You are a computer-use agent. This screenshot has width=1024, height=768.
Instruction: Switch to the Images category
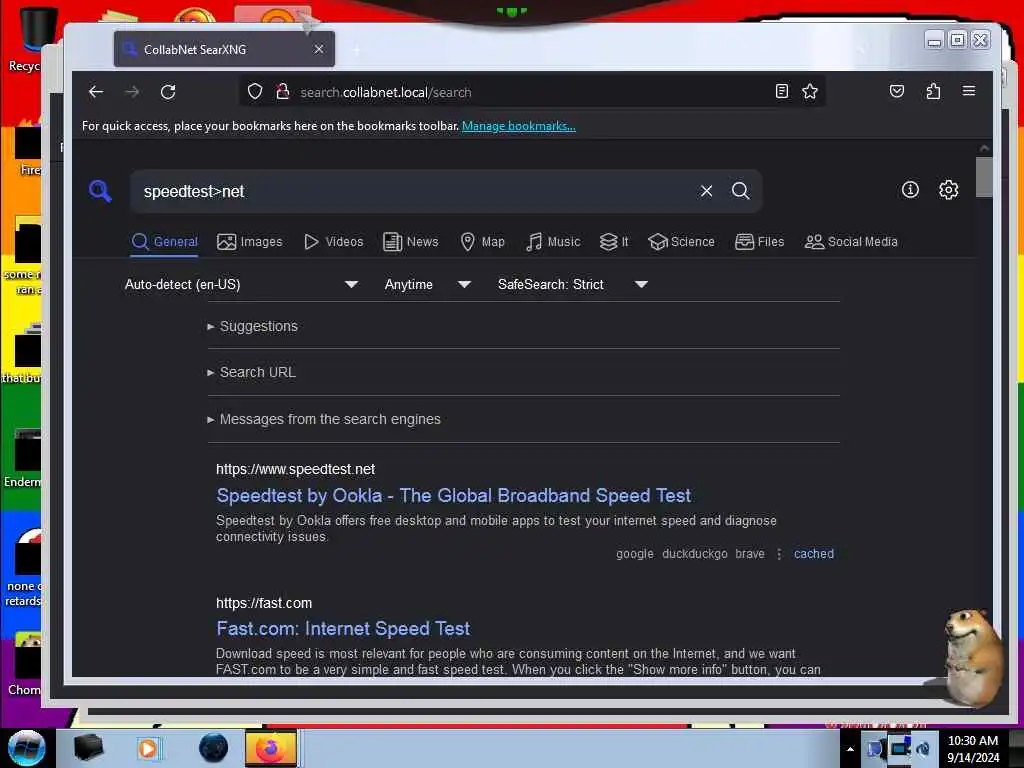(x=249, y=242)
